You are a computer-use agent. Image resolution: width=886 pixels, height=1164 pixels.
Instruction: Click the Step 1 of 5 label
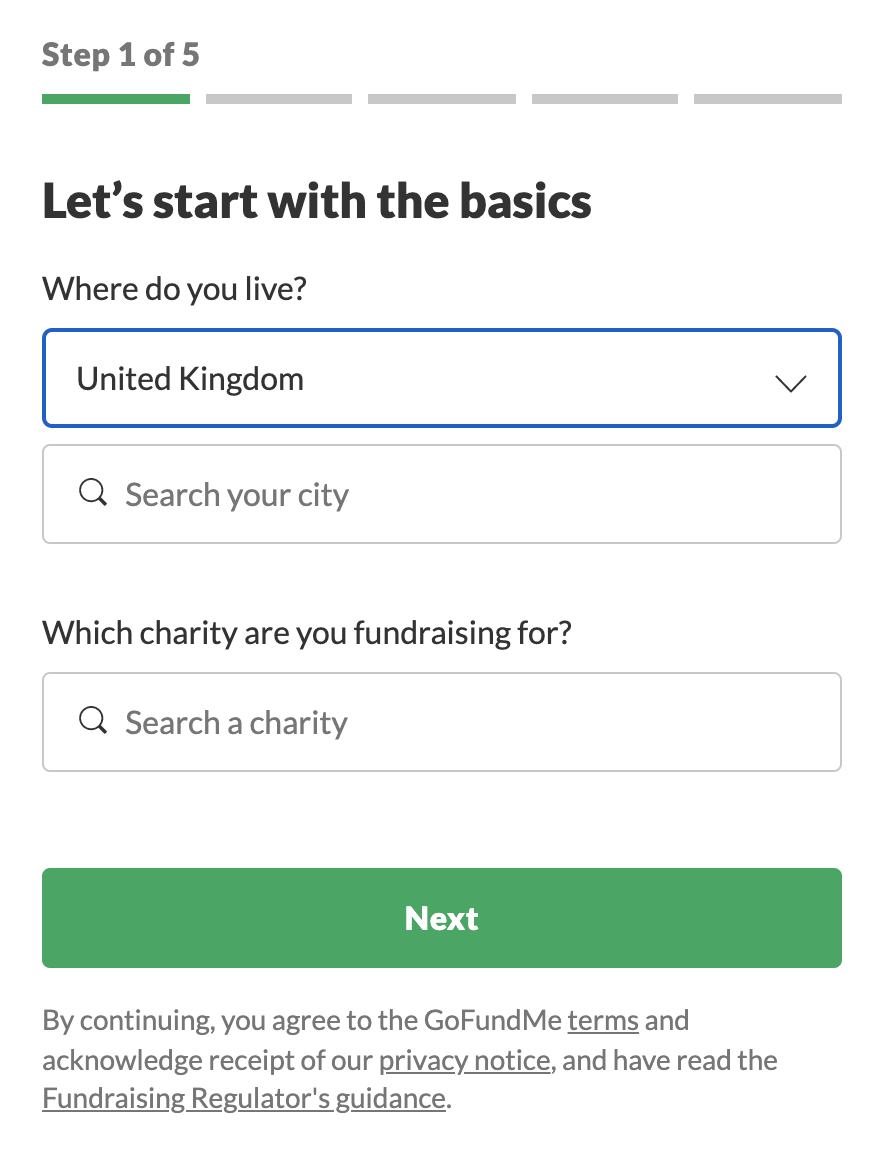[120, 55]
